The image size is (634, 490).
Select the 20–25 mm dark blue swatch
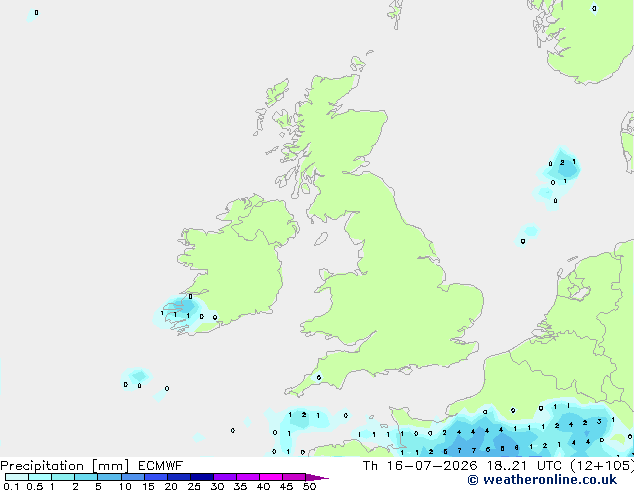(179, 477)
